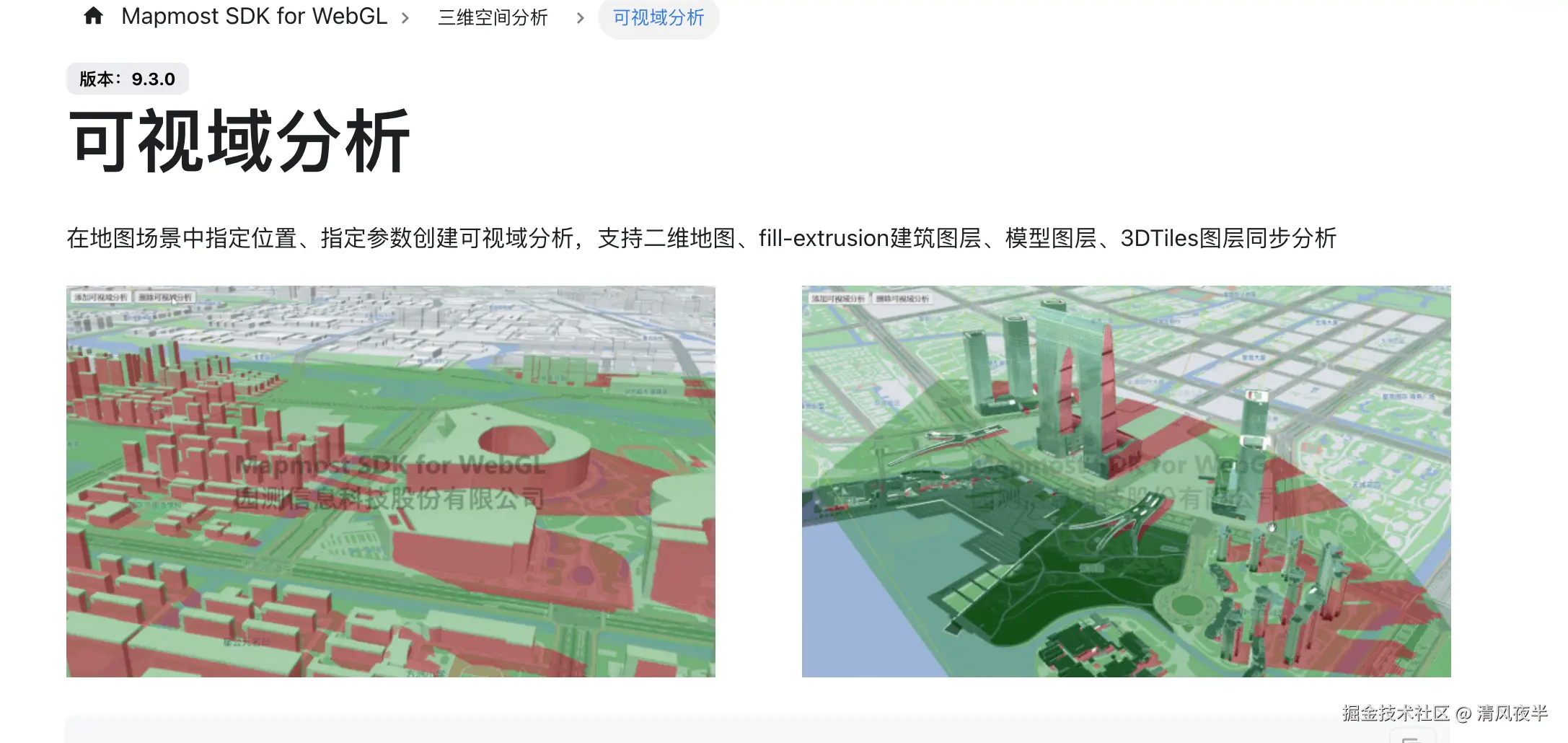Open the skyscraper and lakeside preview image
The image size is (1568, 743).
tap(1126, 481)
